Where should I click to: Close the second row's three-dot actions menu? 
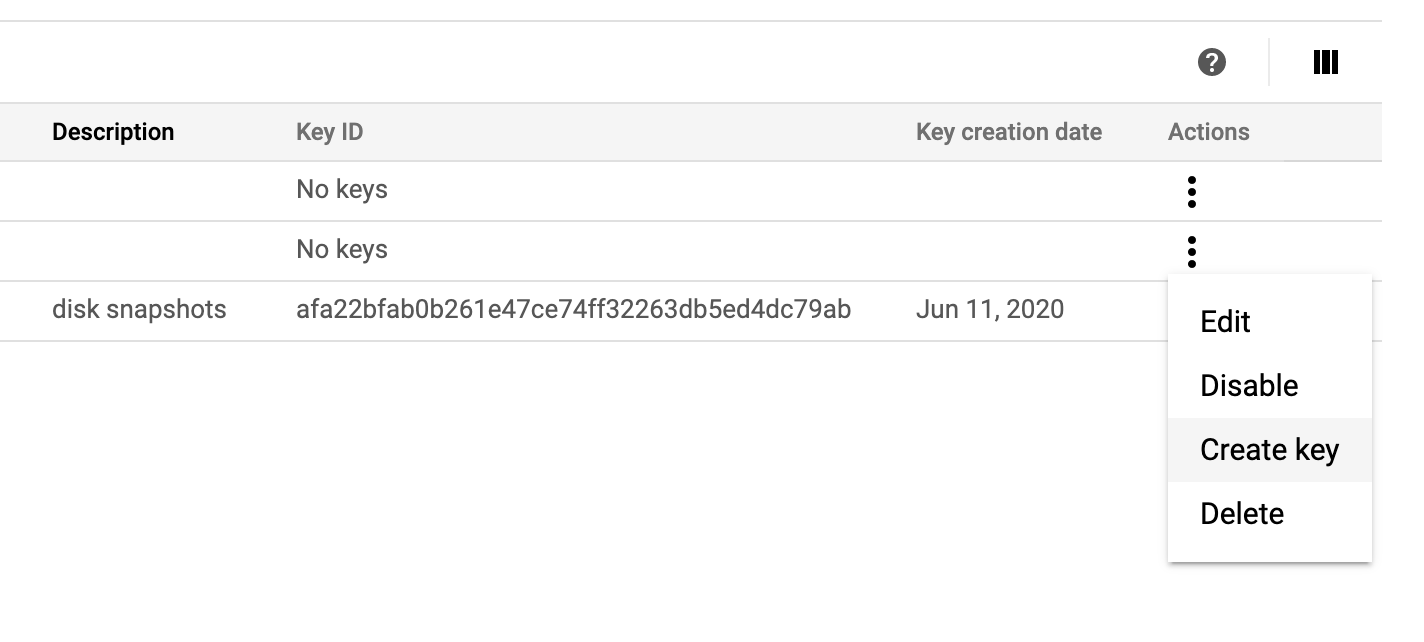pos(1191,250)
